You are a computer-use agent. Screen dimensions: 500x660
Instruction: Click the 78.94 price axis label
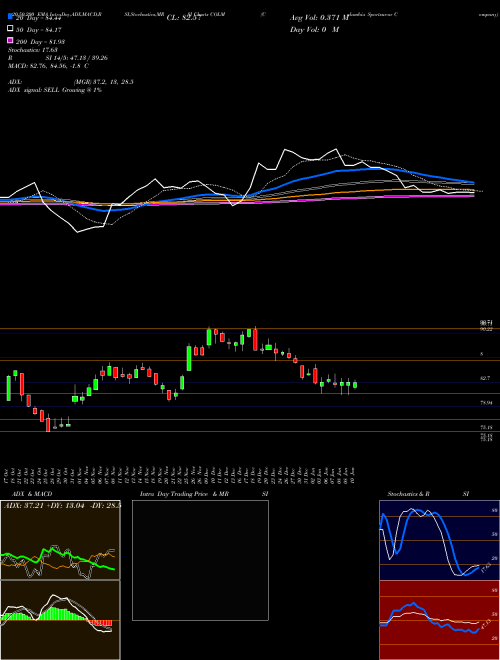pyautogui.click(x=487, y=403)
